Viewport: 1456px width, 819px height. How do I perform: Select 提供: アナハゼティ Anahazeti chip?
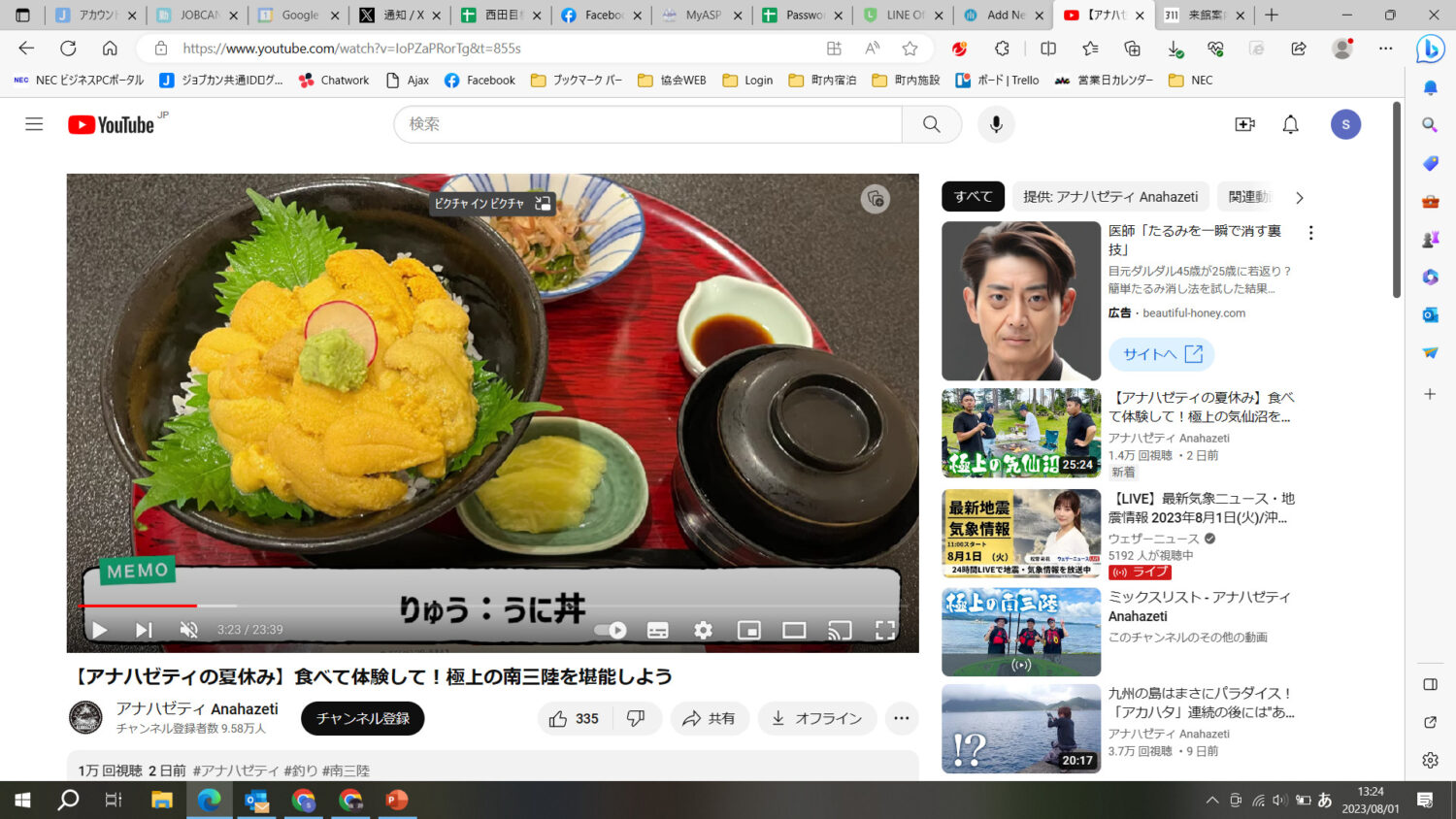click(1109, 197)
